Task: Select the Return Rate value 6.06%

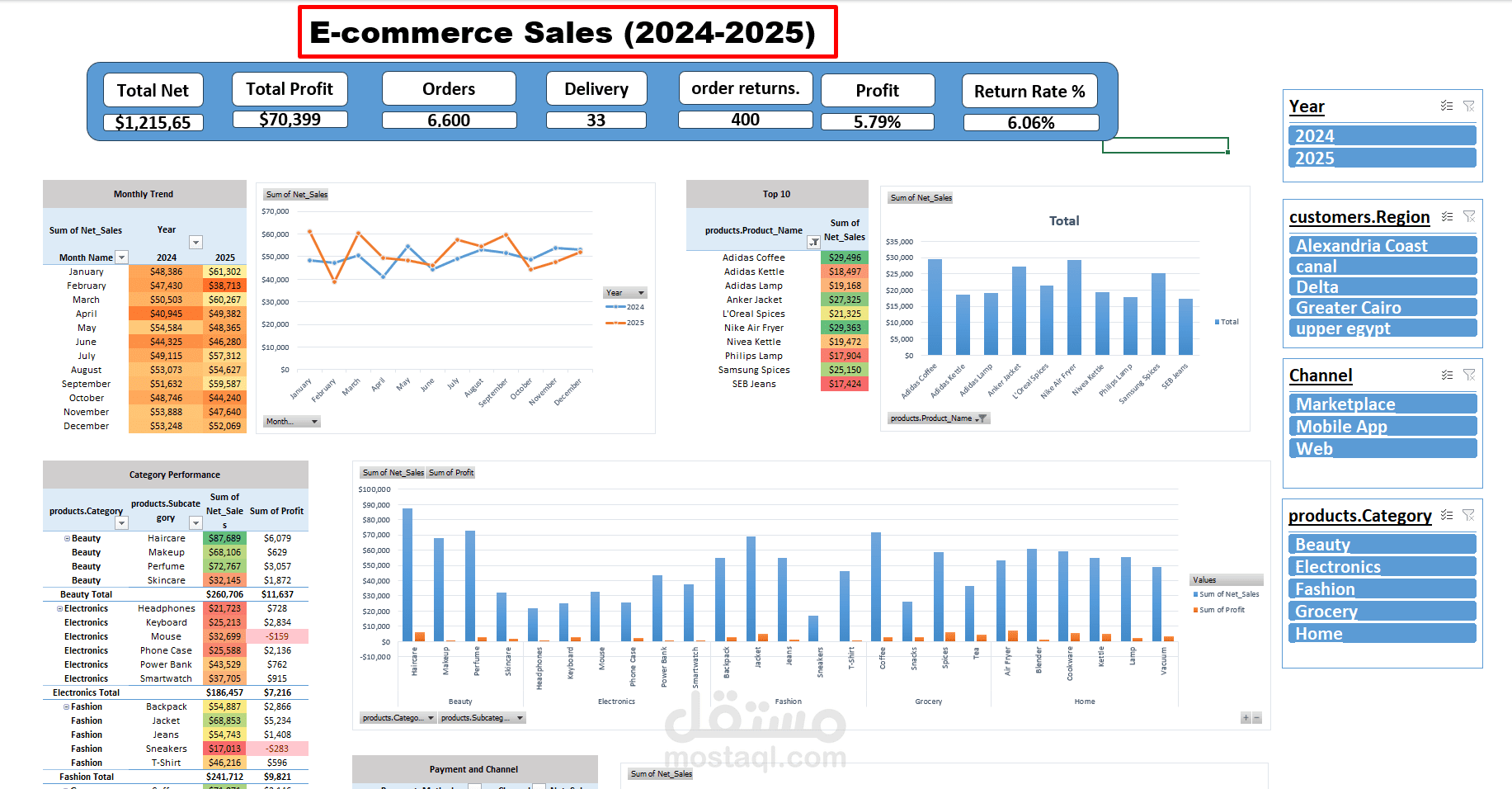Action: pos(1031,123)
